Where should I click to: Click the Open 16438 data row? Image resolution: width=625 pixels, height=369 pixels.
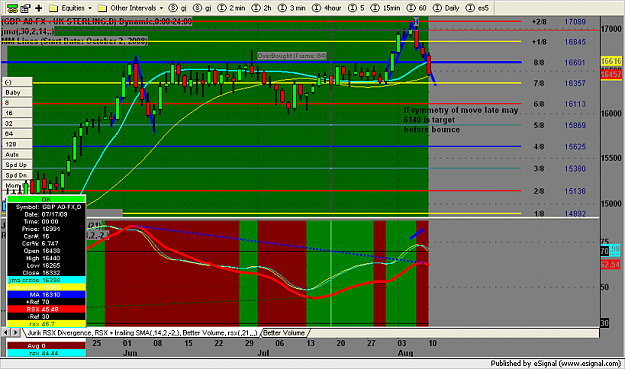point(46,251)
